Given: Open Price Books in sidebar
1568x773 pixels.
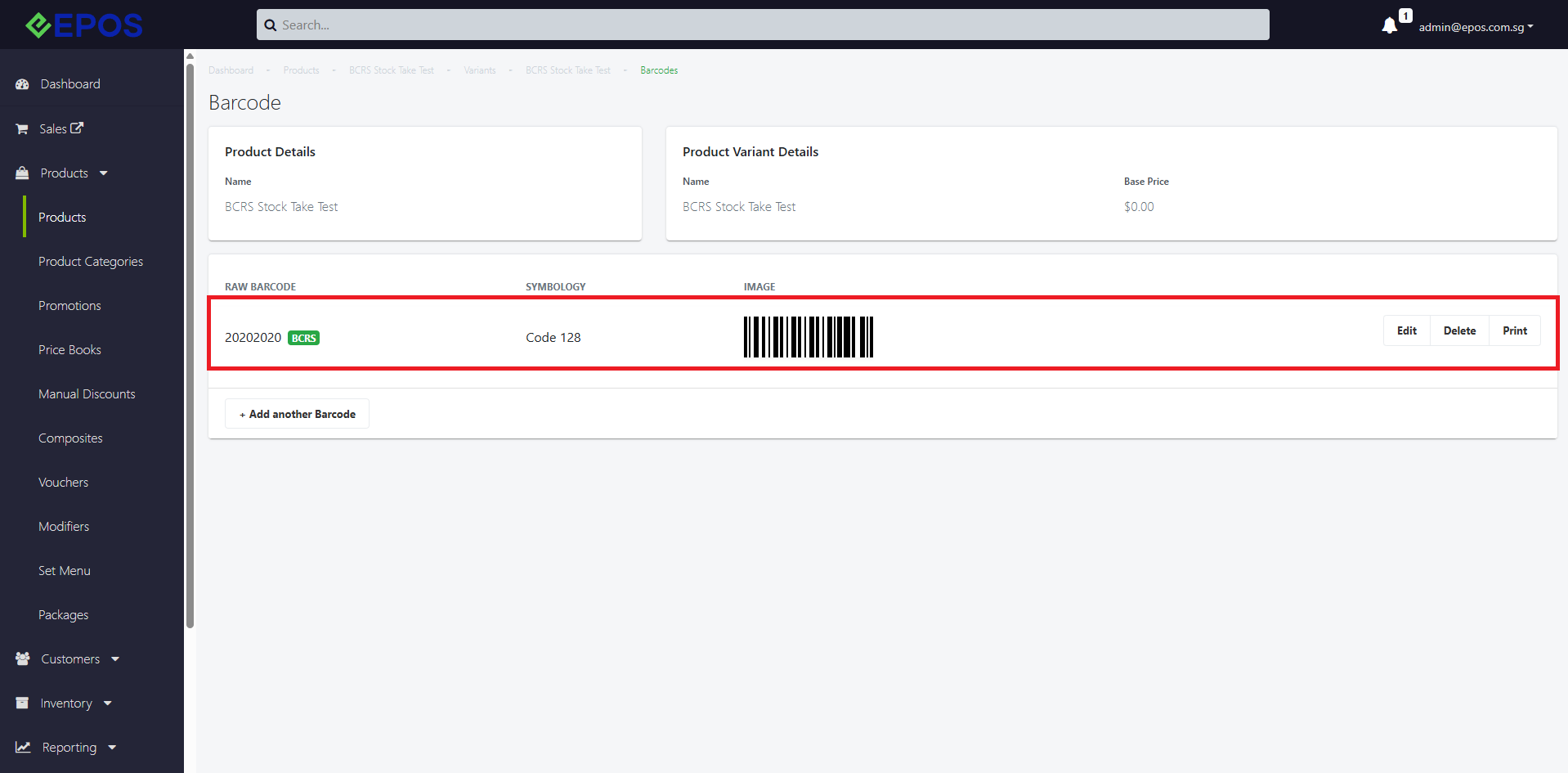Looking at the screenshot, I should 69,350.
